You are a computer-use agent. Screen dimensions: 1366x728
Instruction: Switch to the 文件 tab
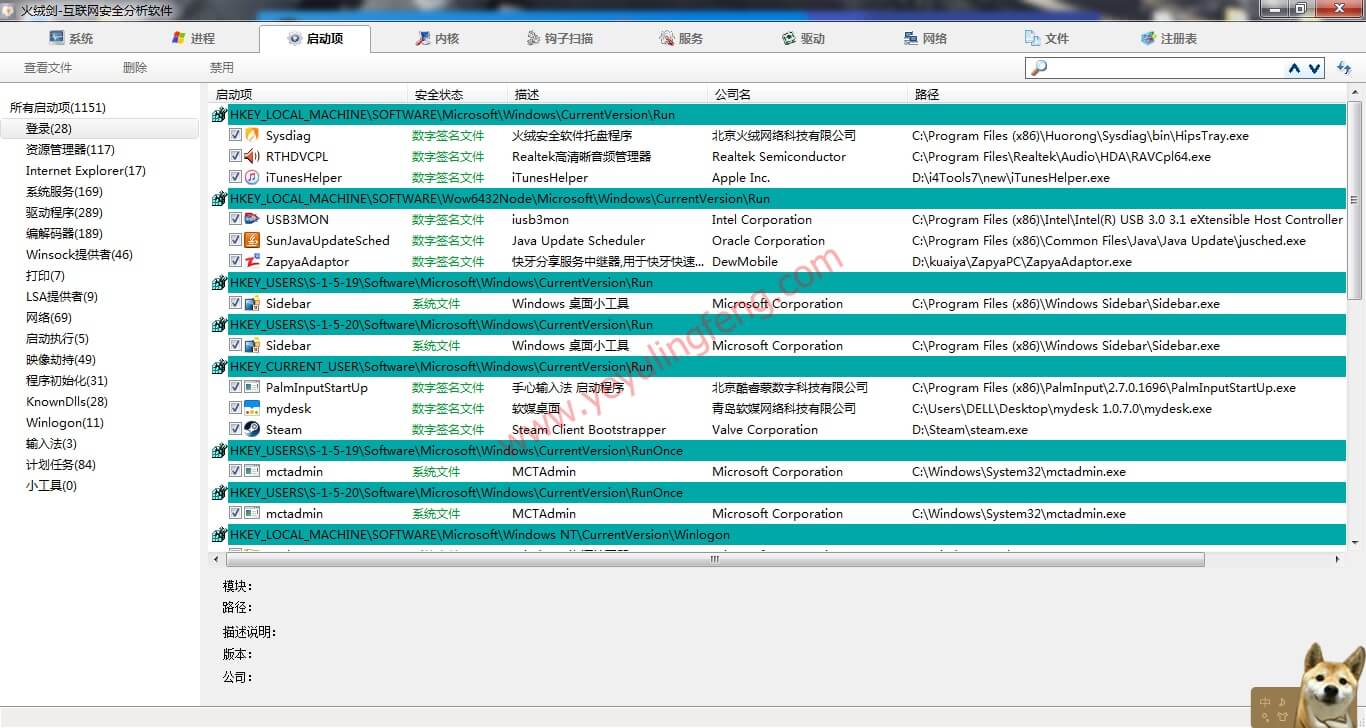click(x=1047, y=38)
